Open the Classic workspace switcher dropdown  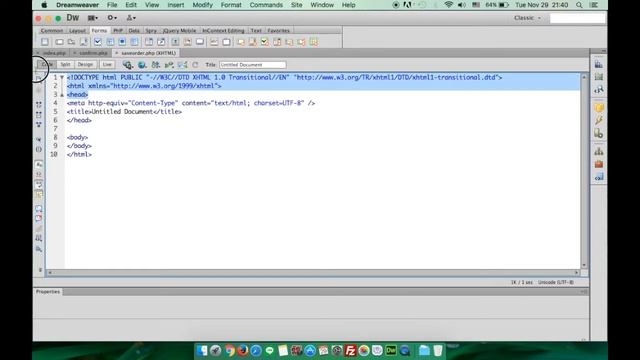click(527, 18)
